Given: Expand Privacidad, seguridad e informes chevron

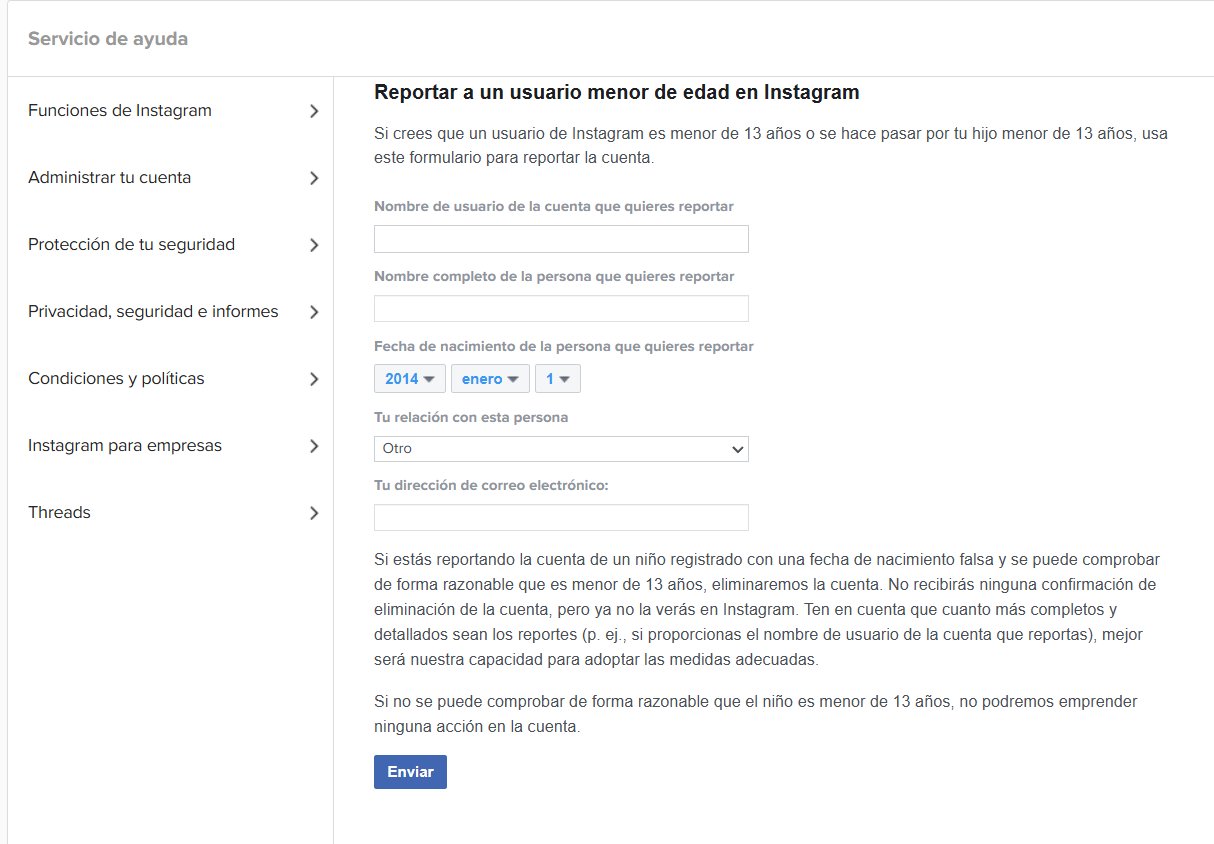Looking at the screenshot, I should tap(314, 312).
